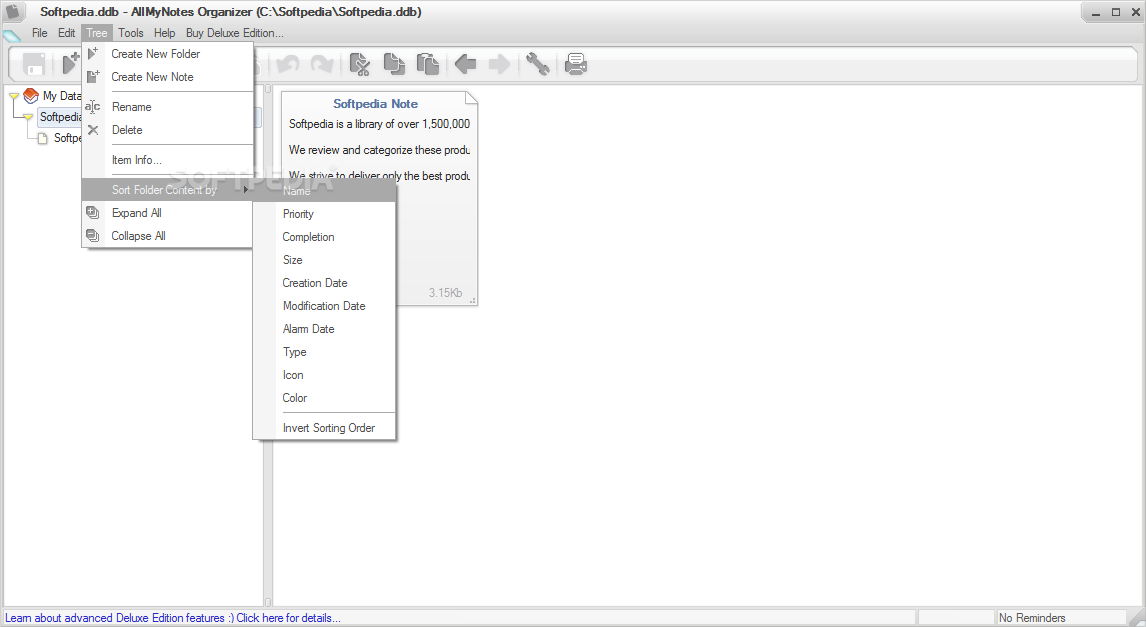Viewport: 1146px width, 627px height.
Task: Select the Softpedia note under folder
Action: click(67, 138)
